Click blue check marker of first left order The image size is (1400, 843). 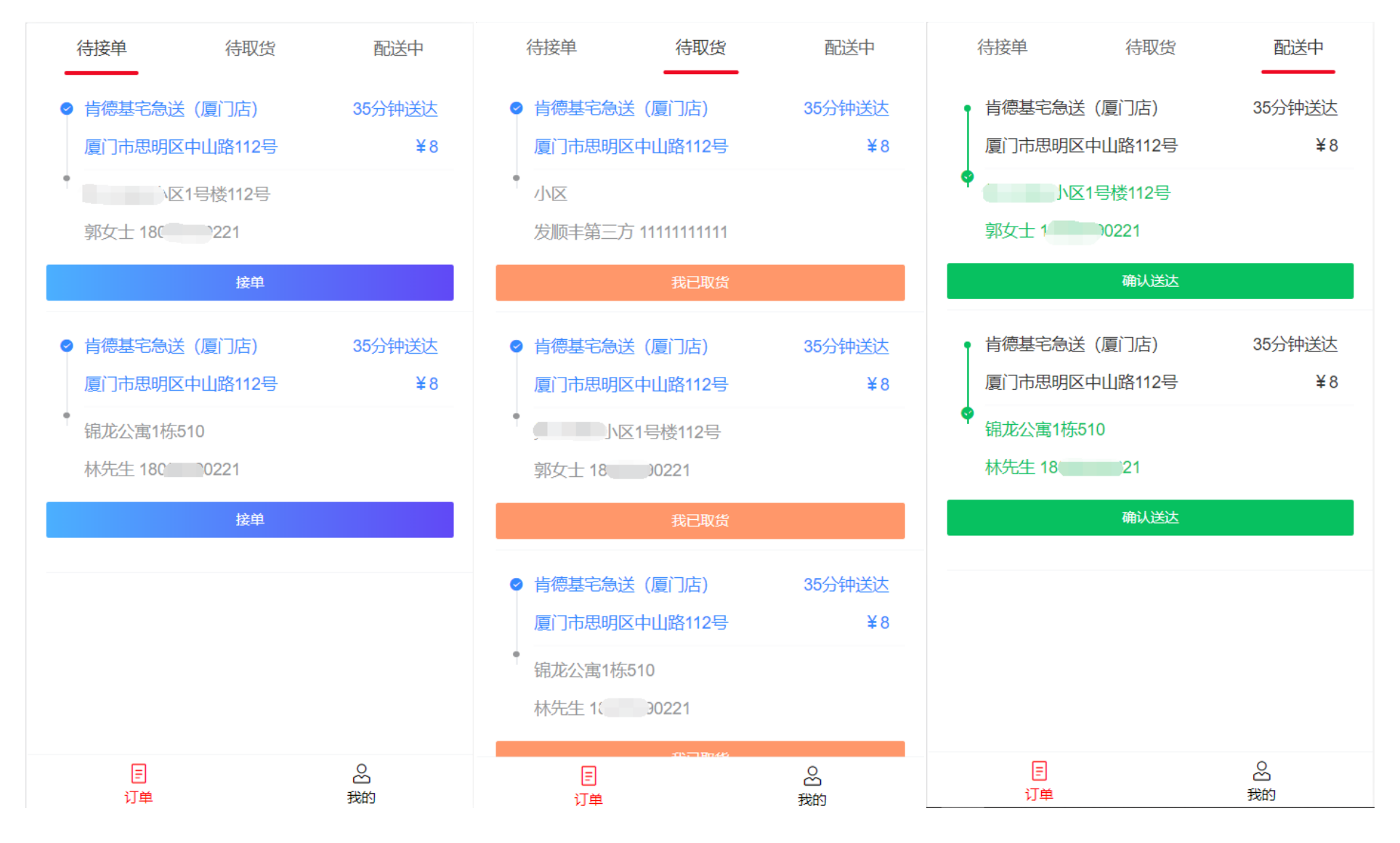tap(67, 109)
